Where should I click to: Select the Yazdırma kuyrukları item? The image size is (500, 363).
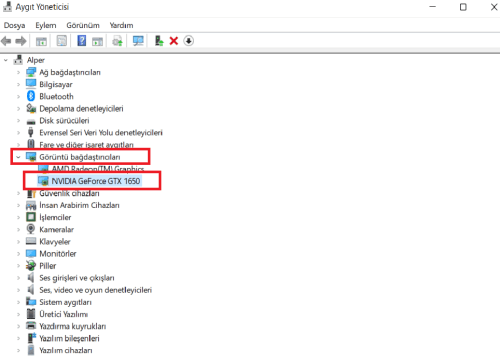[x=73, y=326]
